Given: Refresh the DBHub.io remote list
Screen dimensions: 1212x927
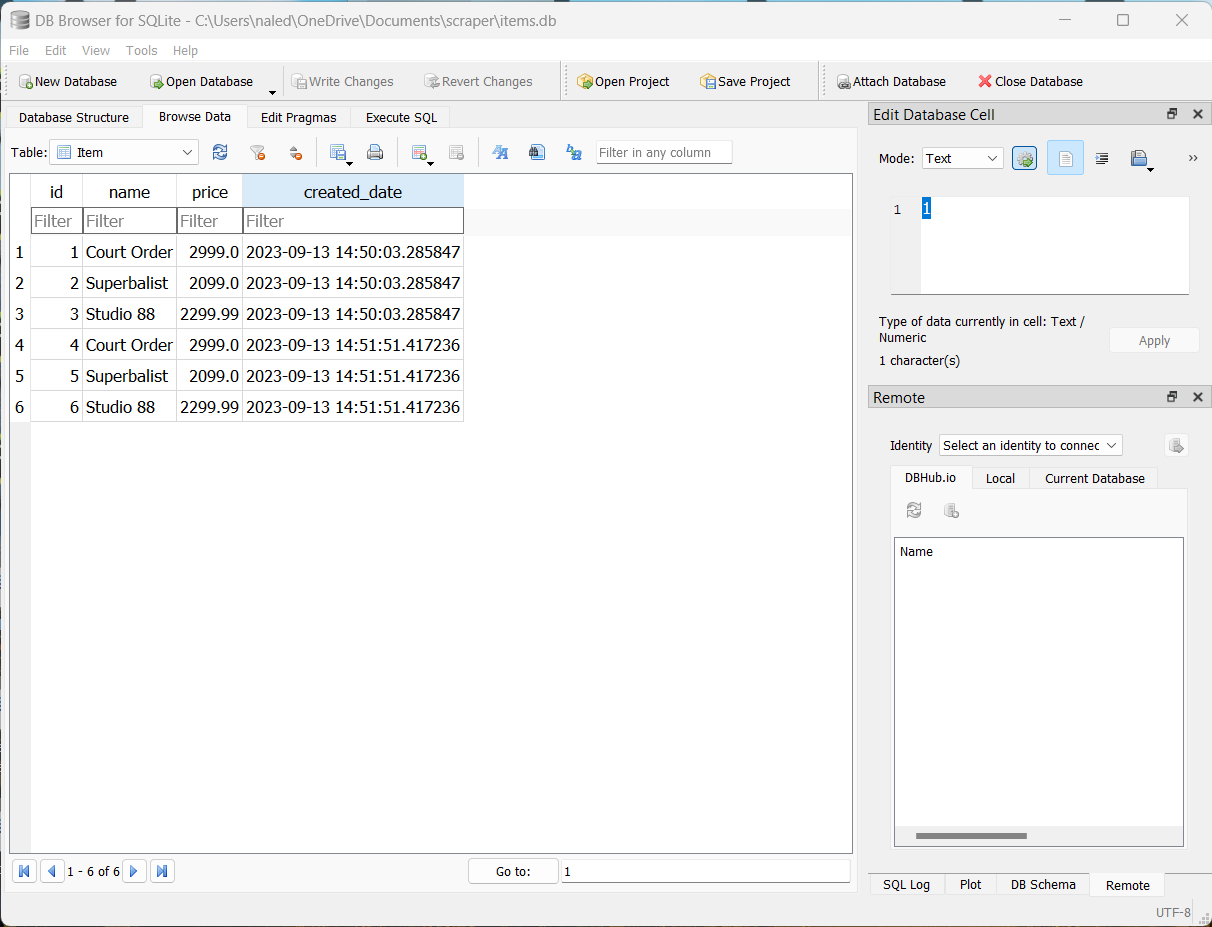Looking at the screenshot, I should [914, 510].
